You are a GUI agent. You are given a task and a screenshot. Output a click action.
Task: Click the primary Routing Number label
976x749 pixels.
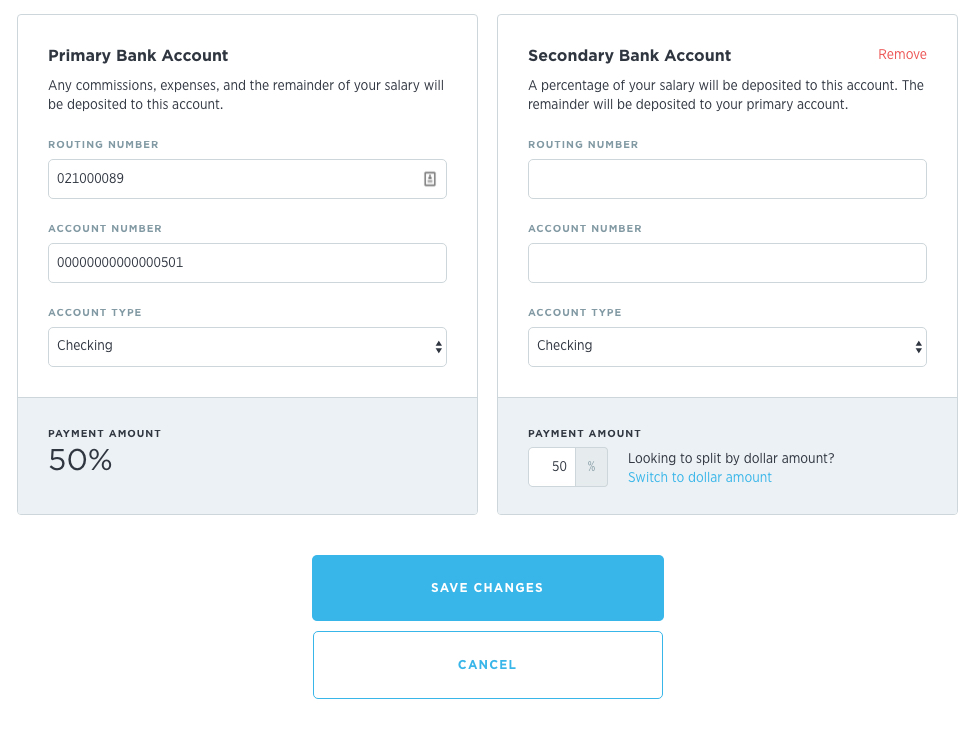pyautogui.click(x=103, y=144)
